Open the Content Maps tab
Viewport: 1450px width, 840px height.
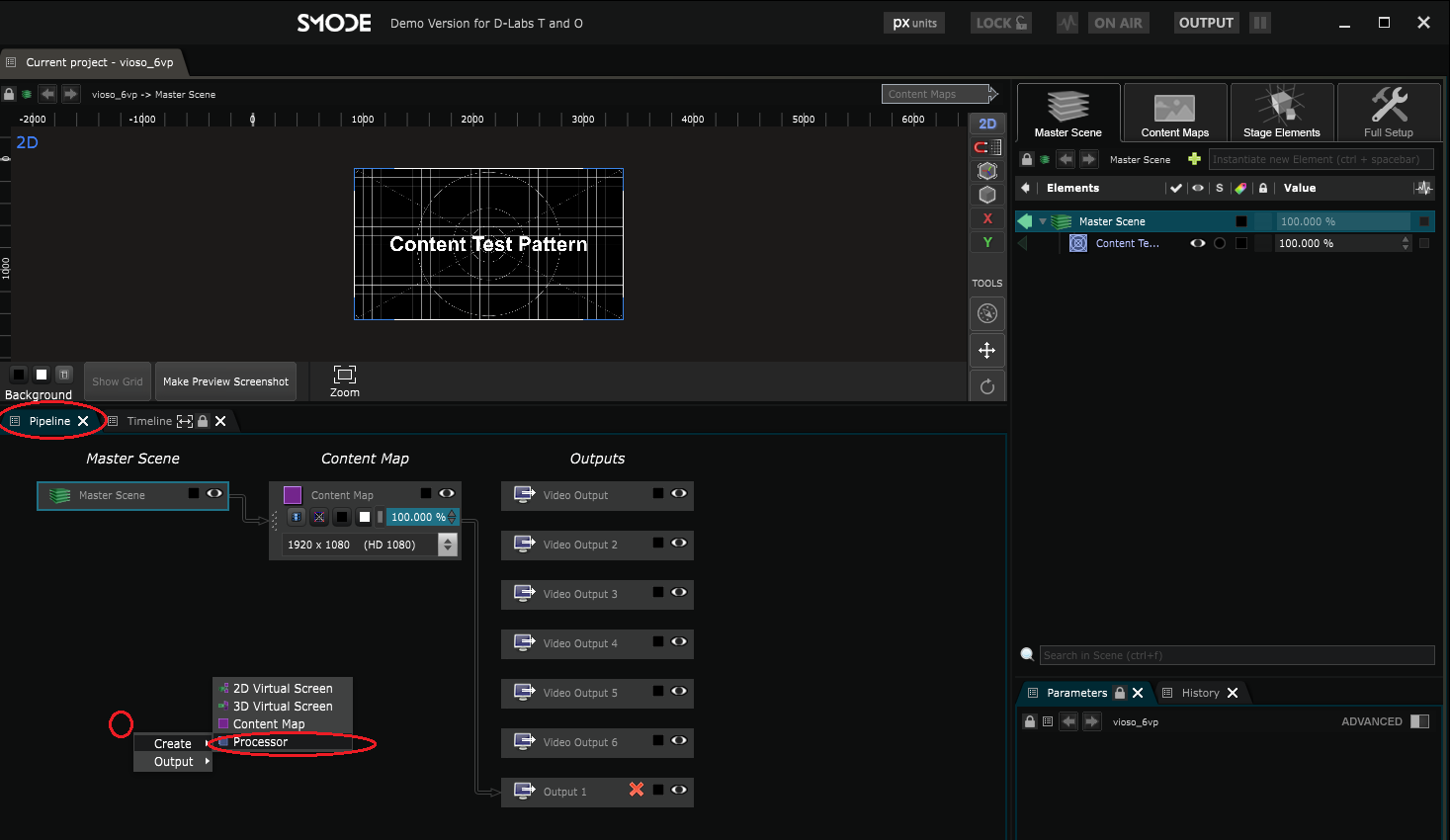1175,112
